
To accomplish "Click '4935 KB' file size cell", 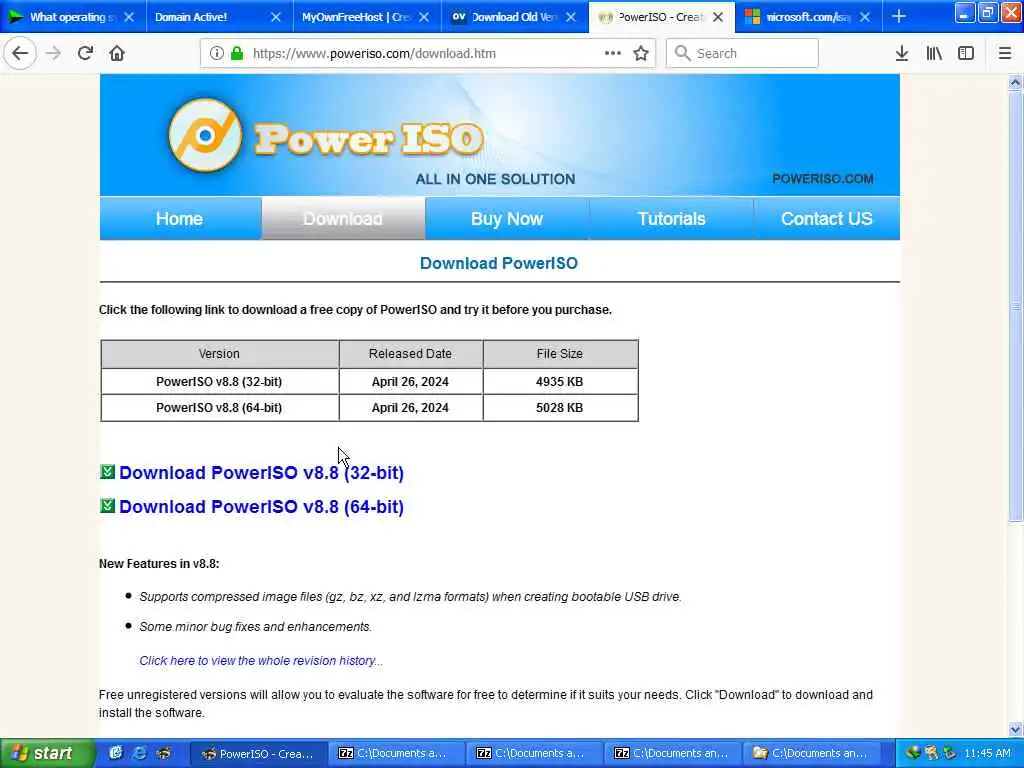I will 560,381.
